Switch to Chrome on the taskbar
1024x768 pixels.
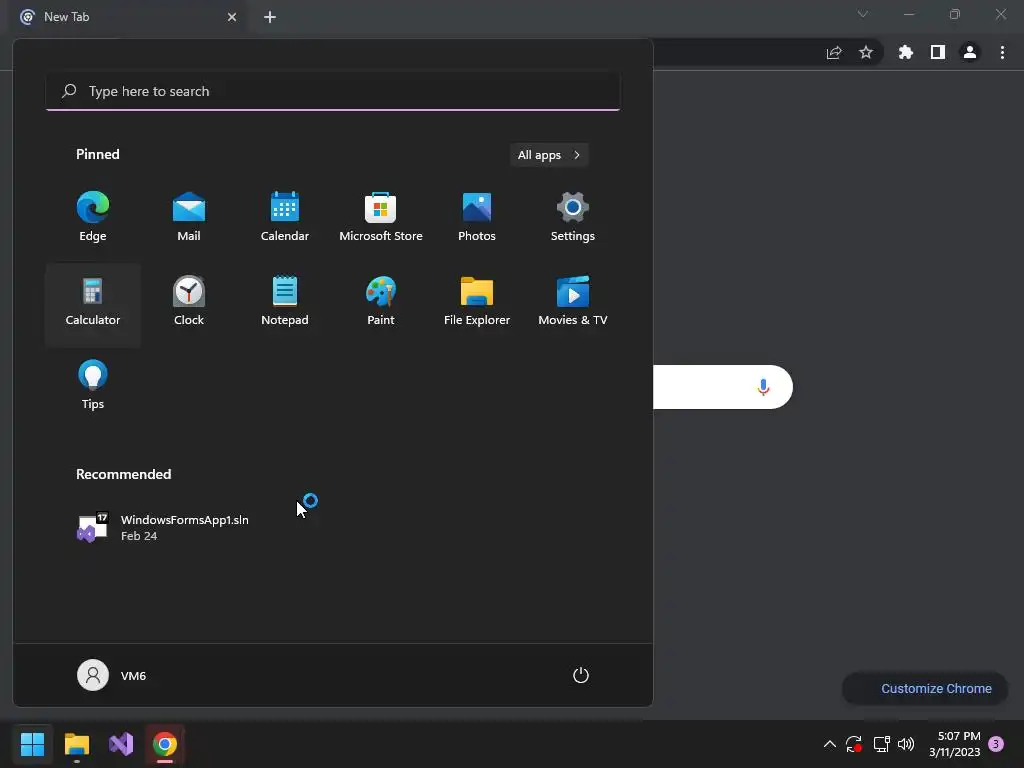165,744
